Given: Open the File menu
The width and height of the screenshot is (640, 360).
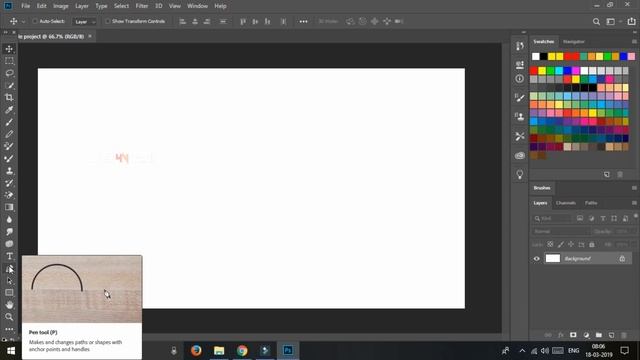Looking at the screenshot, I should coord(25,6).
